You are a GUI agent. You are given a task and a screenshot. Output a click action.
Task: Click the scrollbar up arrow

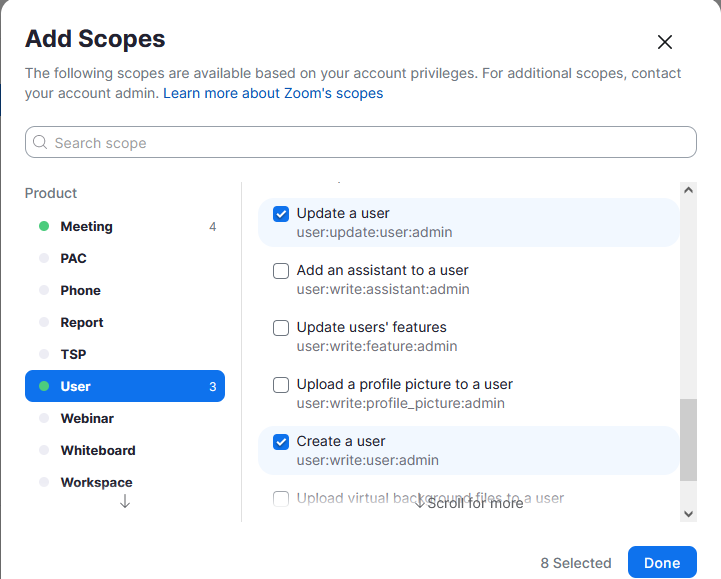(688, 190)
